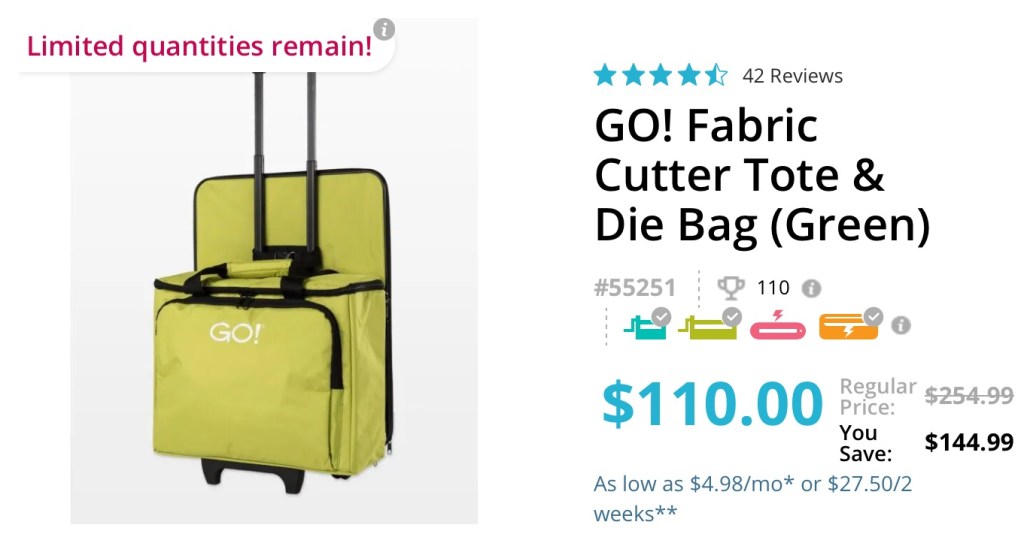Click the blue star rating

pyautogui.click(x=660, y=75)
